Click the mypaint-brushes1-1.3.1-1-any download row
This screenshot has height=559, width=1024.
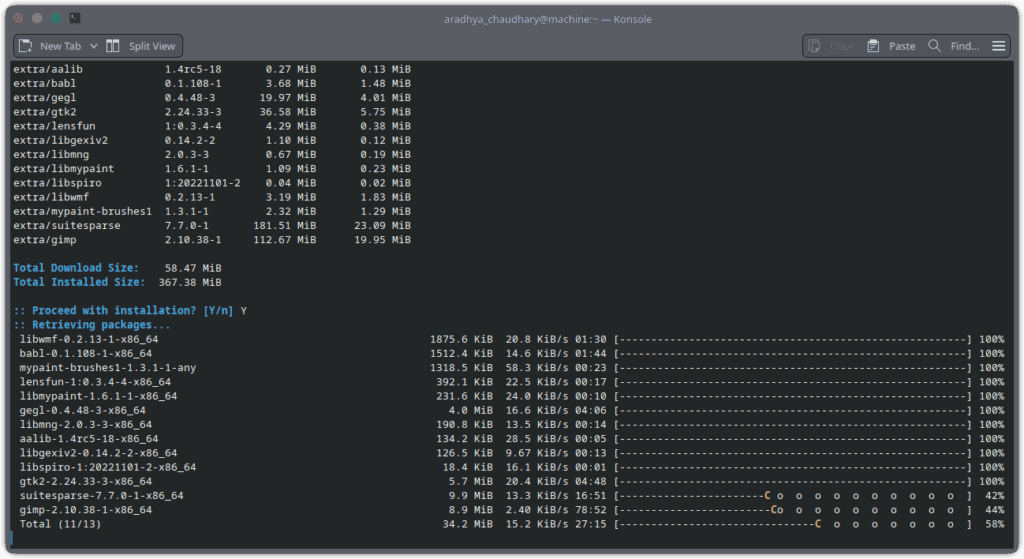511,368
